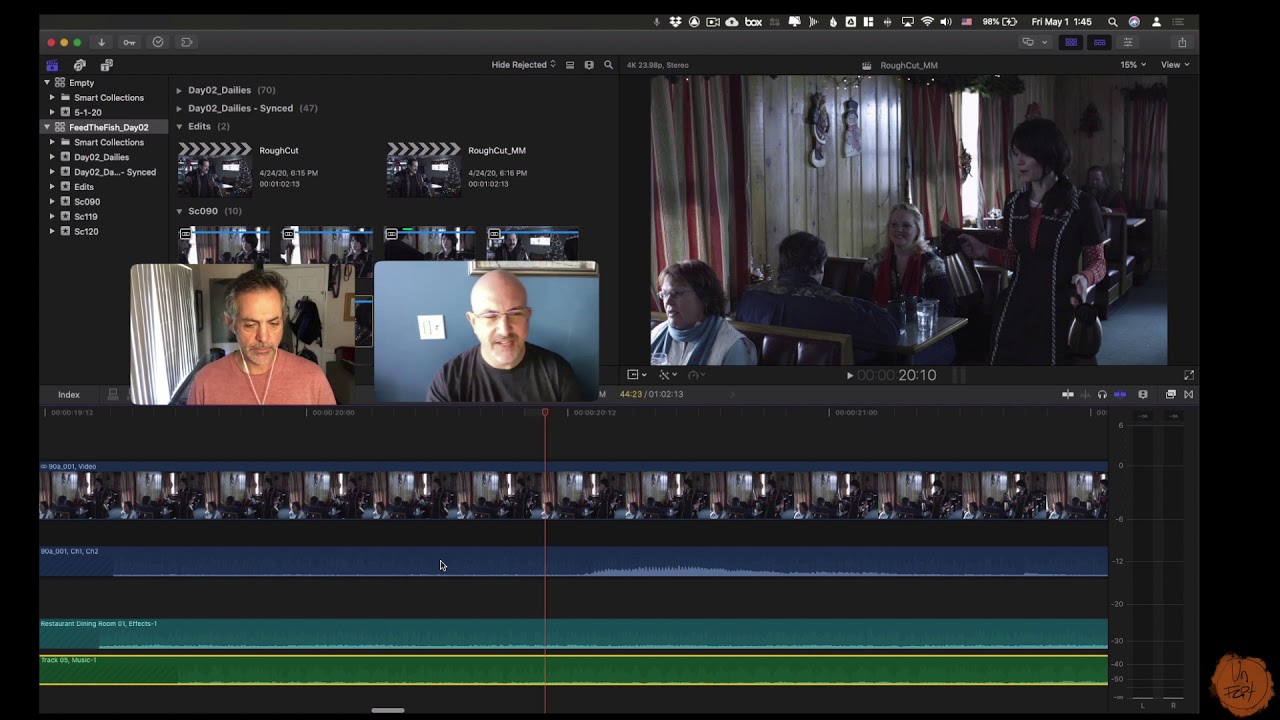Click the Extensions tag-shaped icon

[186, 42]
